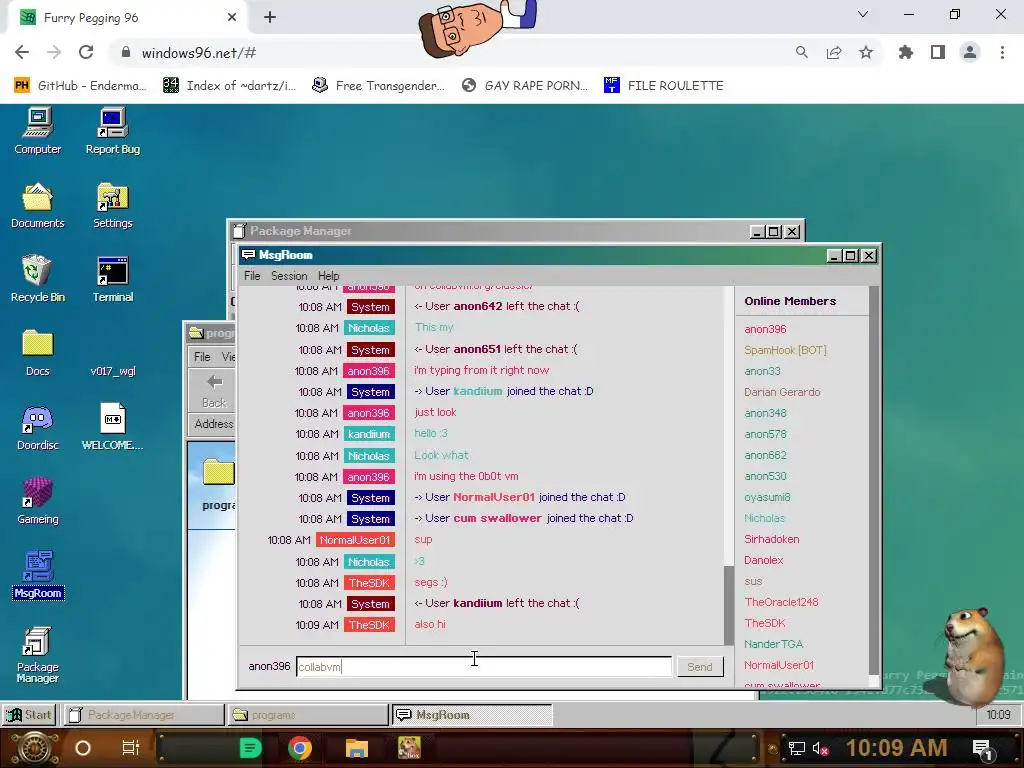Click the zoom magnifier icon in address bar

tap(801, 52)
